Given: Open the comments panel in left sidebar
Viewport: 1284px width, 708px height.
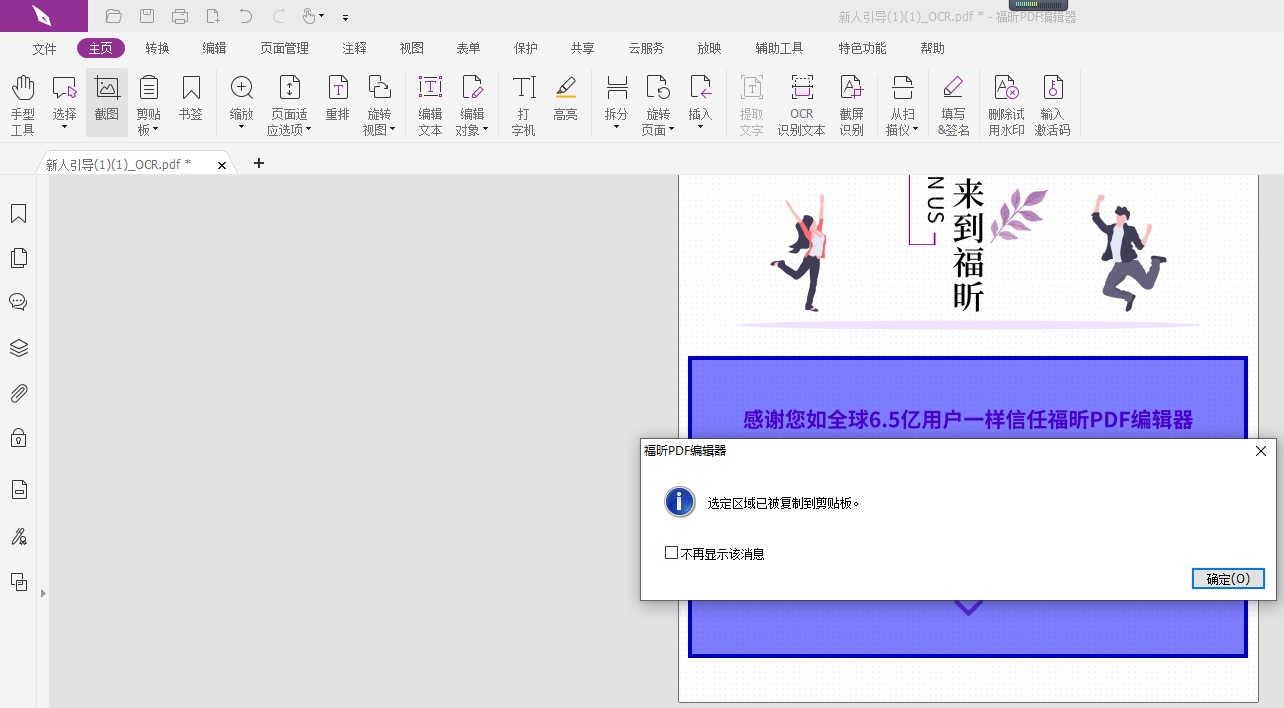Looking at the screenshot, I should pyautogui.click(x=18, y=301).
